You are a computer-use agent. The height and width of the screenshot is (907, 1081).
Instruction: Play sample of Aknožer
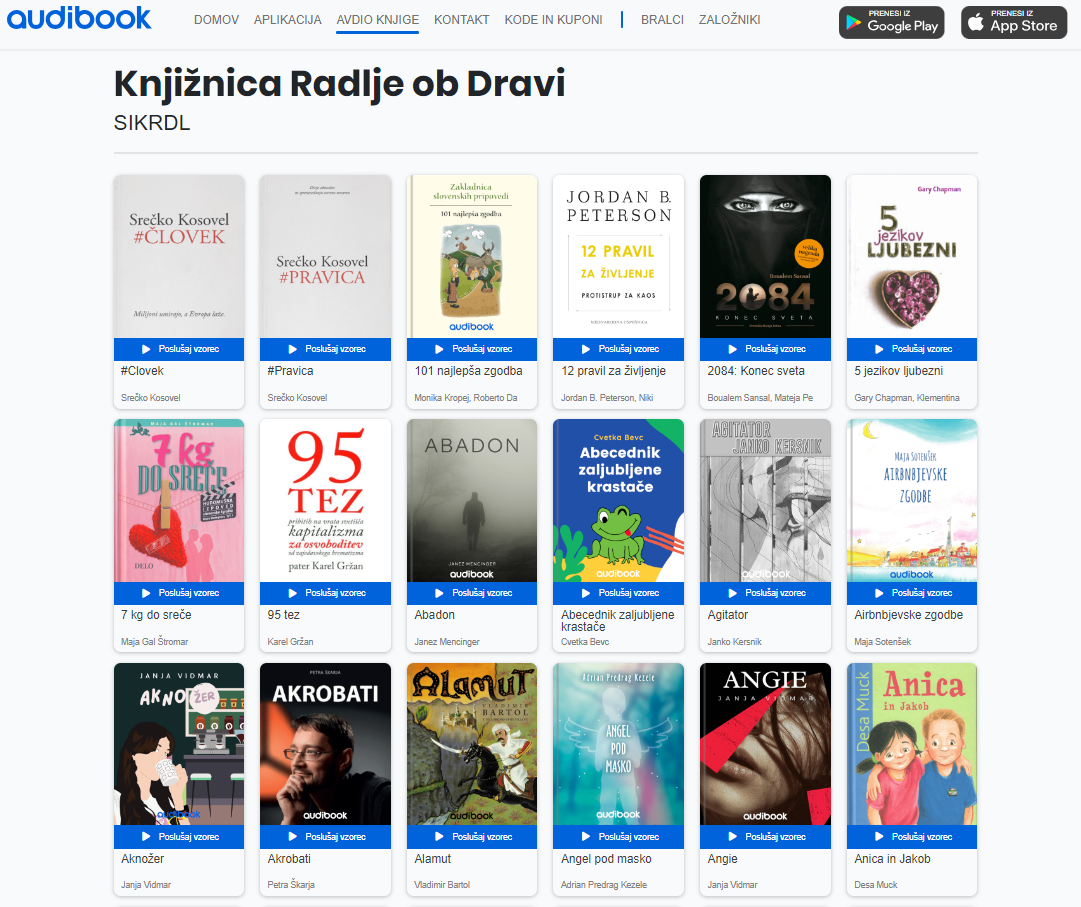pyautogui.click(x=179, y=837)
